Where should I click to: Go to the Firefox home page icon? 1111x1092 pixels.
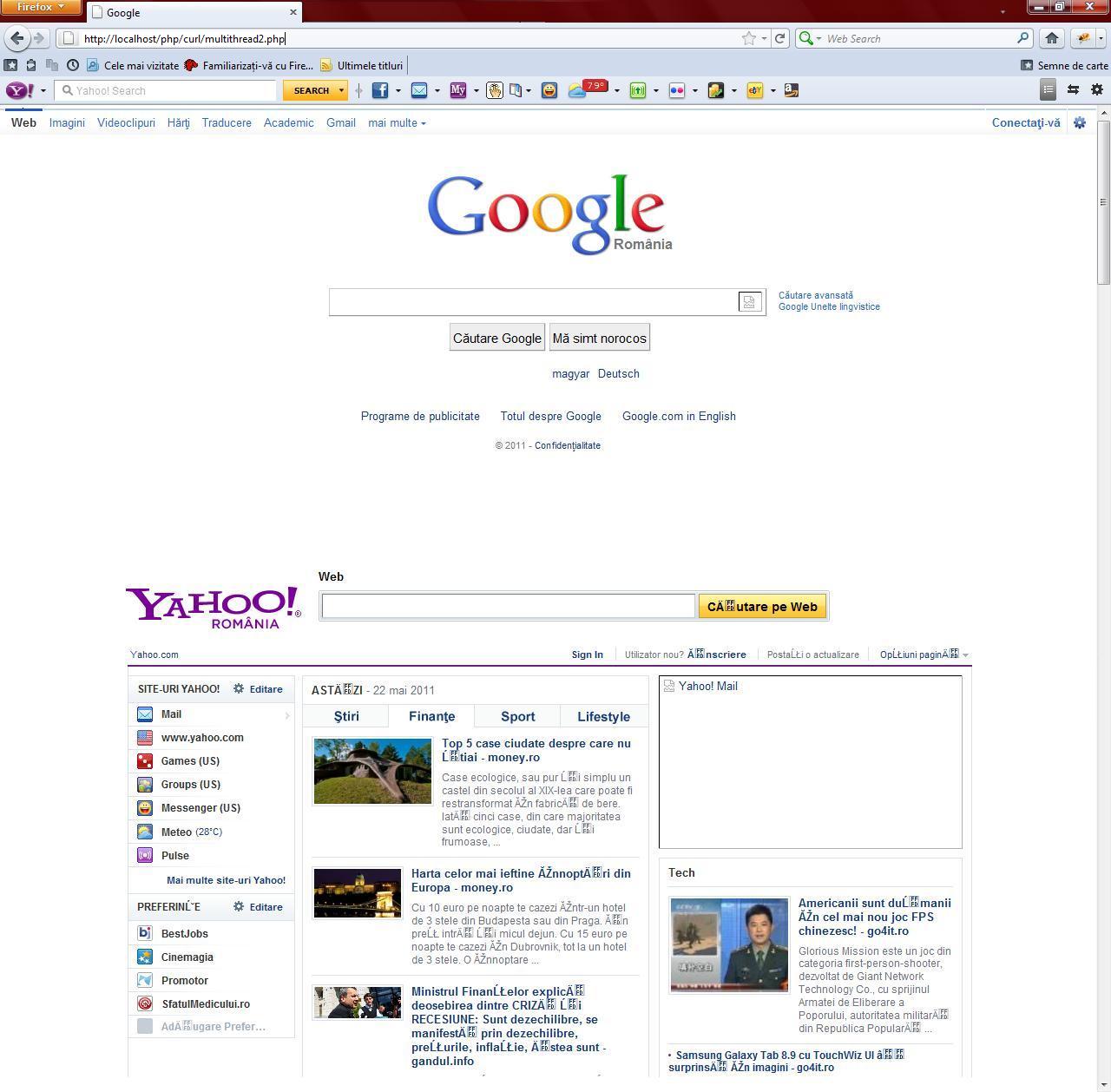click(x=1052, y=38)
